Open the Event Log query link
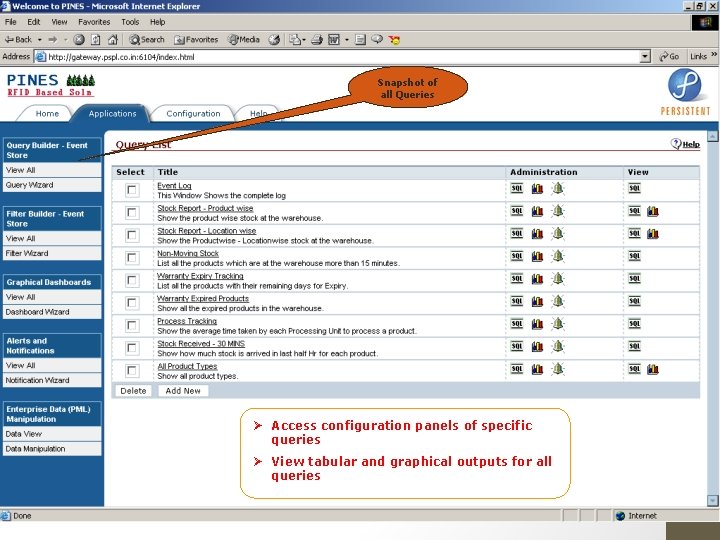Image resolution: width=720 pixels, height=540 pixels. click(x=174, y=186)
